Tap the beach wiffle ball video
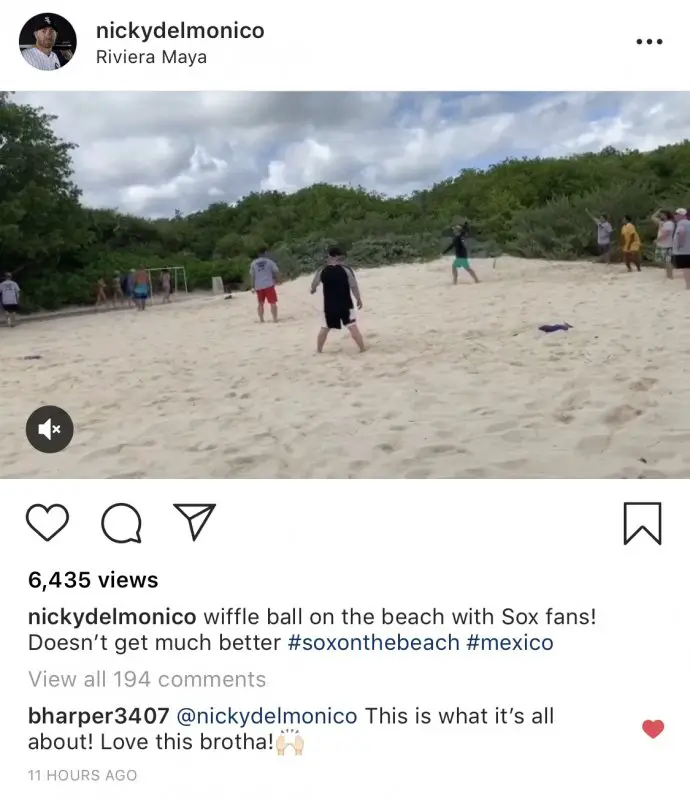The height and width of the screenshot is (800, 690). coord(345,285)
